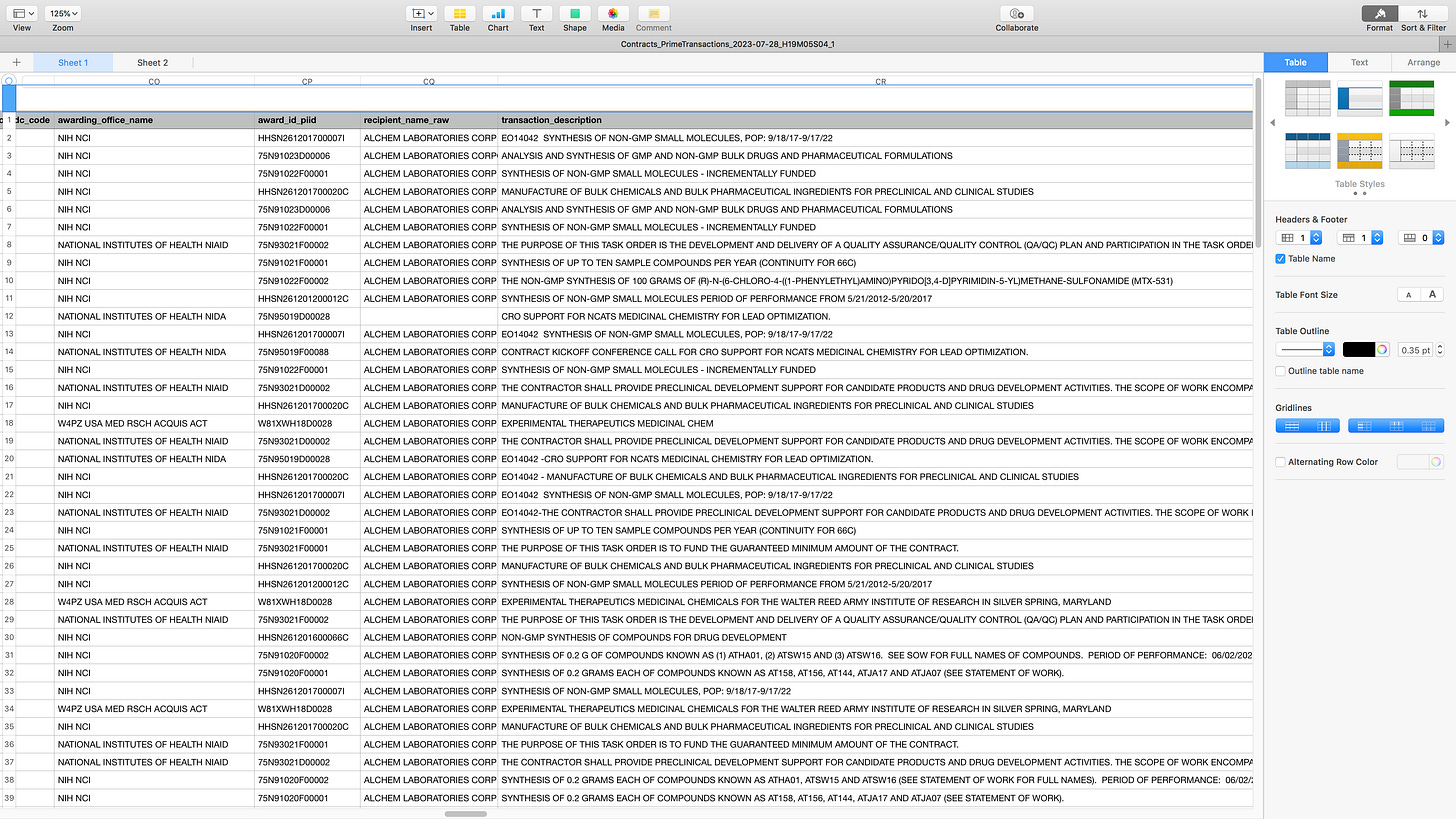The height and width of the screenshot is (819, 1456).
Task: Click the Comment toolbar icon
Action: click(654, 14)
